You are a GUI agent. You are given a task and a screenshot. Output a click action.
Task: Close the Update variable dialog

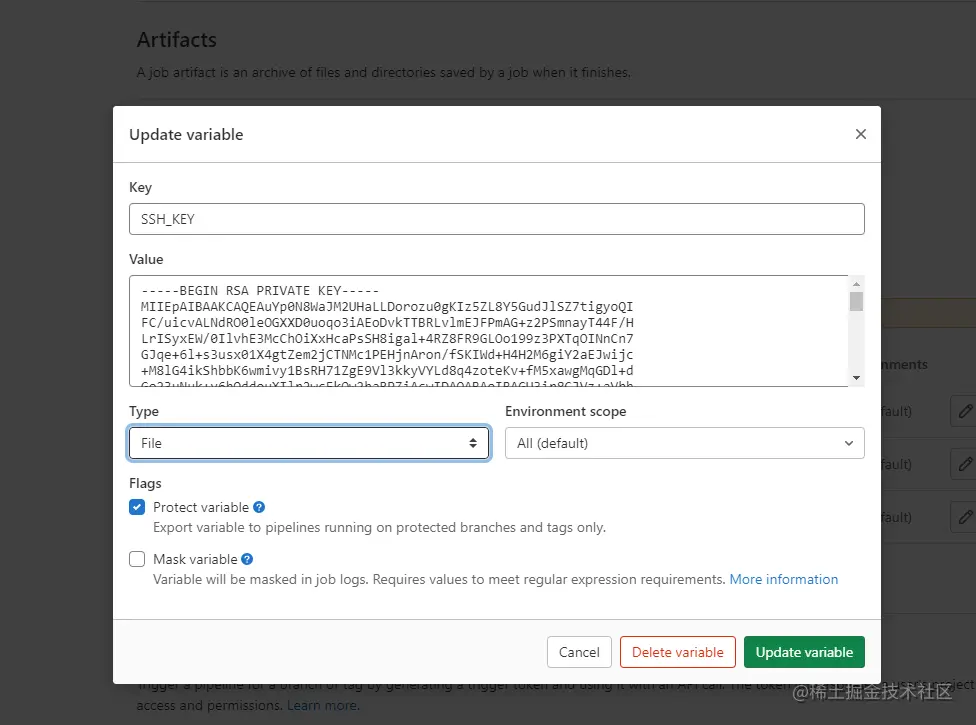coord(860,134)
